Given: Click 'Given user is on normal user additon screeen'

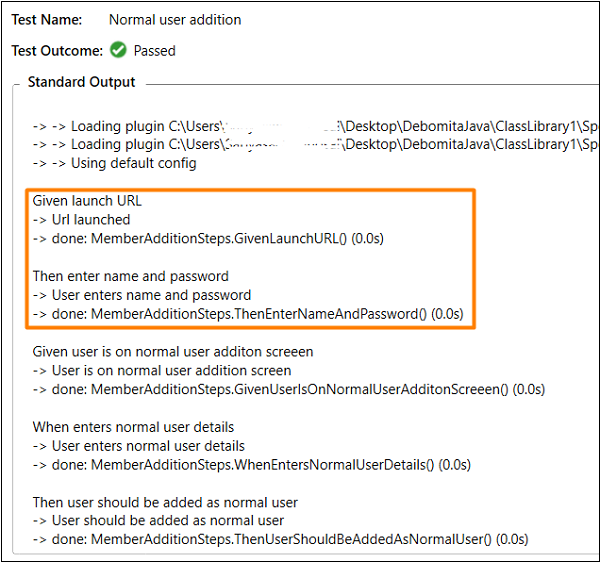Looking at the screenshot, I should (173, 351).
